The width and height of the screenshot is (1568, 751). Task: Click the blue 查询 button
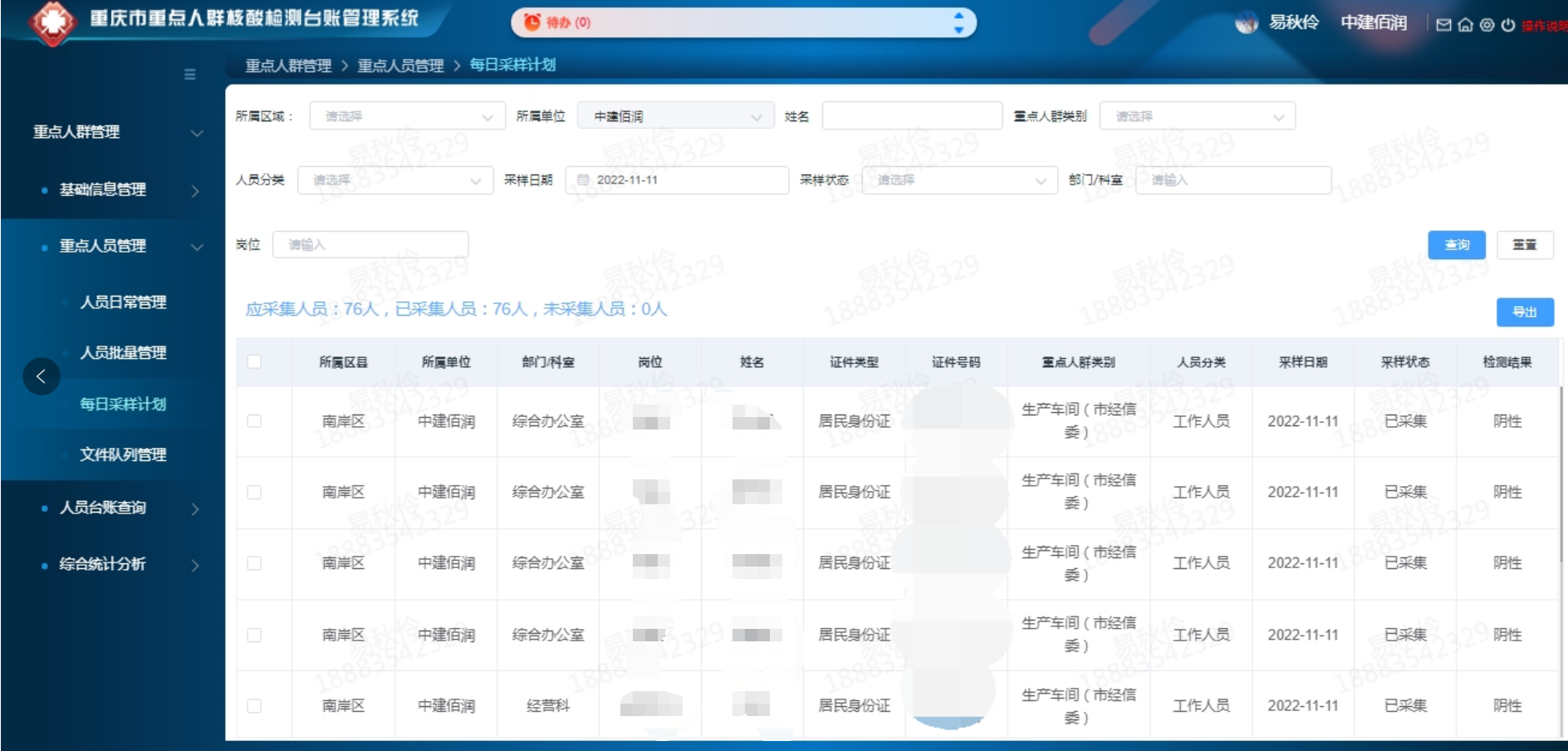coord(1456,245)
